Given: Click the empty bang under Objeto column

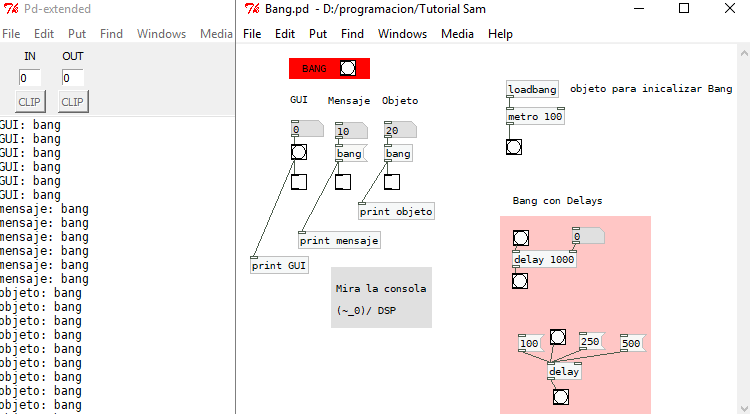Looking at the screenshot, I should [x=392, y=182].
